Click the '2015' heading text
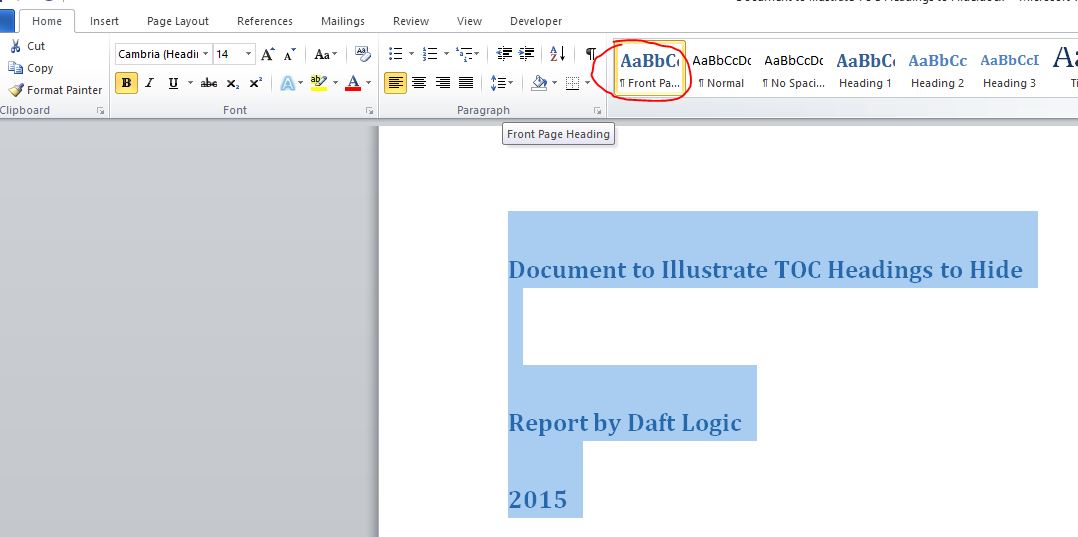Screen dimensions: 1078x537 coord(538,499)
